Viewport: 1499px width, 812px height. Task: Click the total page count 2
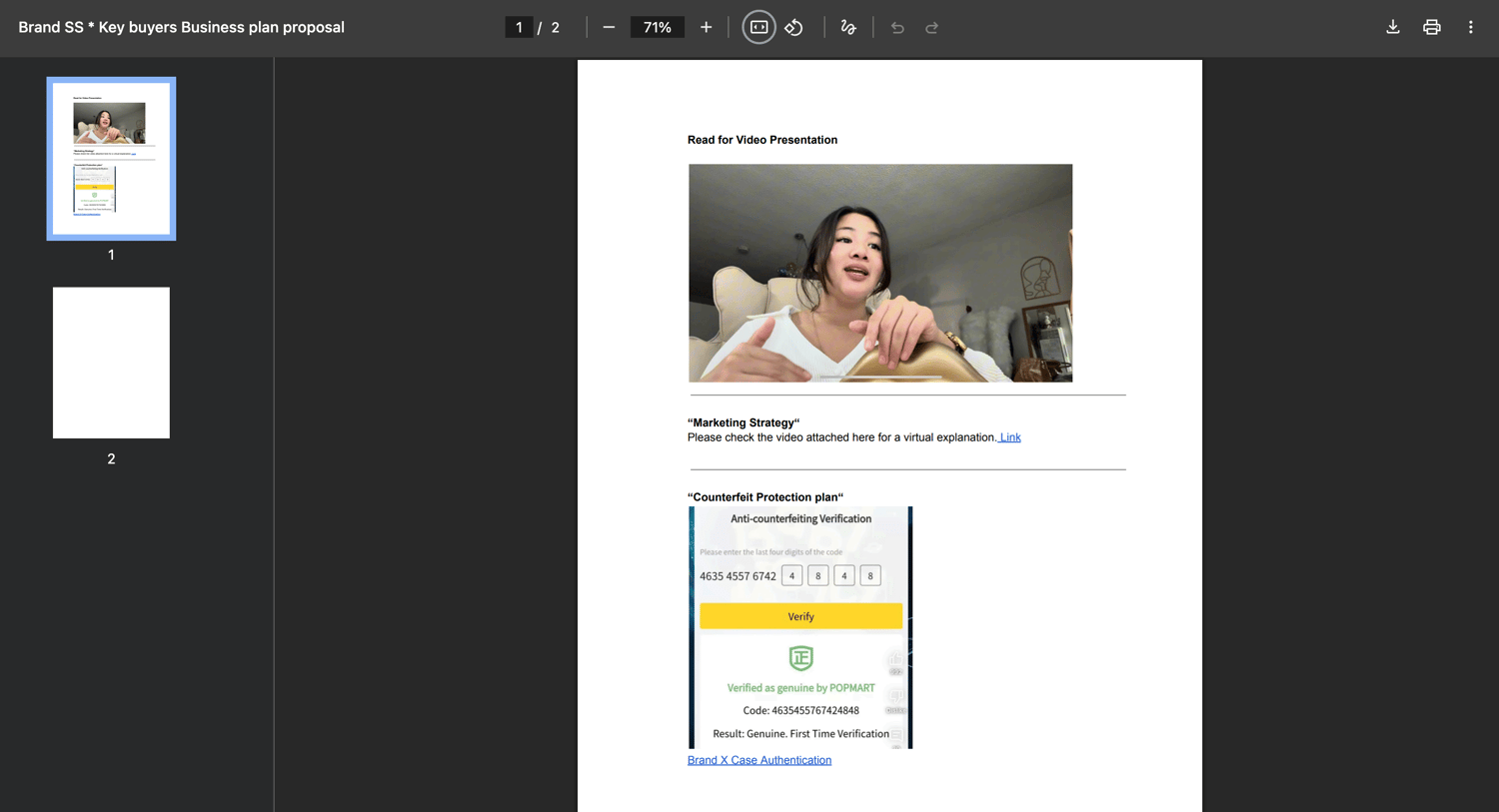(x=556, y=28)
